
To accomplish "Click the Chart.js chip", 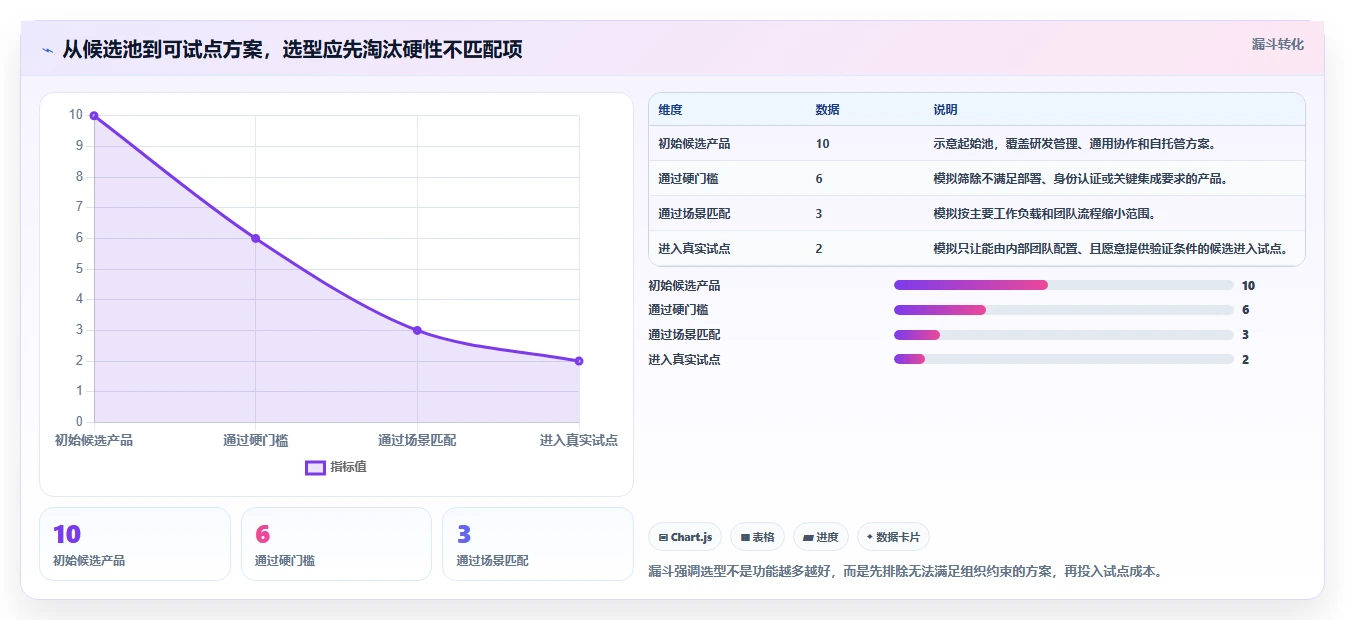I will (685, 537).
